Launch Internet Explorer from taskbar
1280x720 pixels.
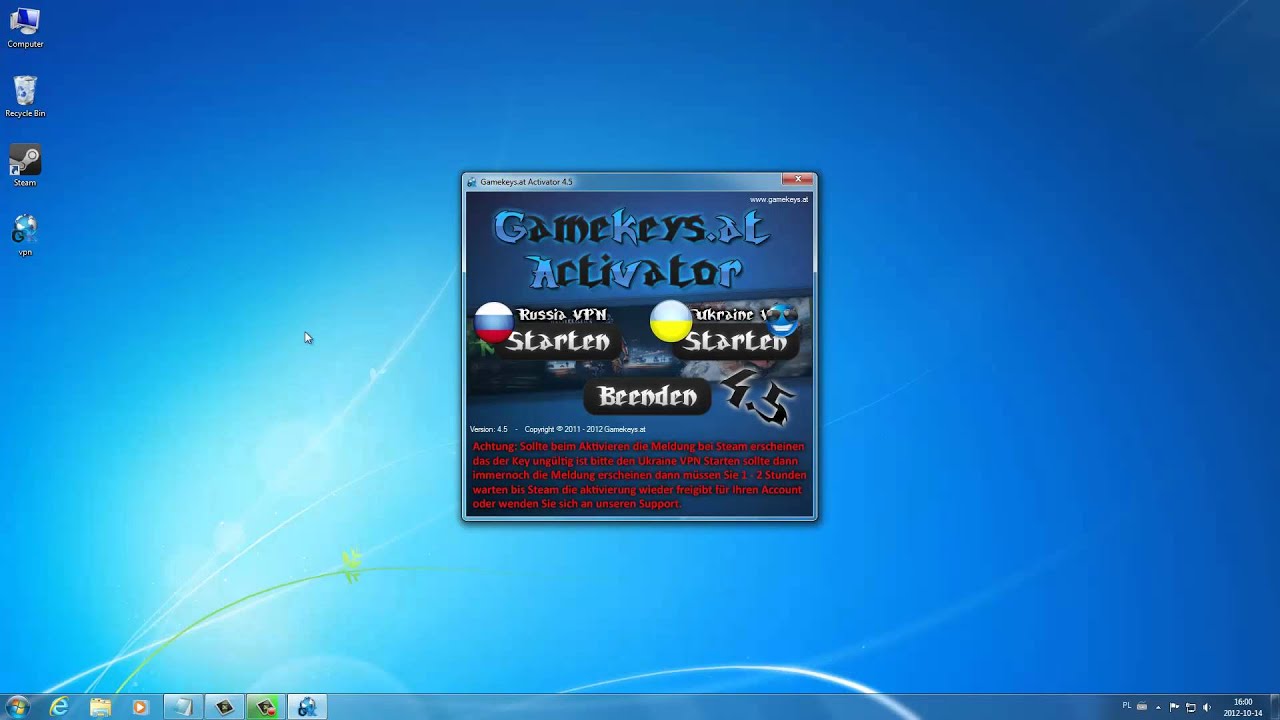60,707
